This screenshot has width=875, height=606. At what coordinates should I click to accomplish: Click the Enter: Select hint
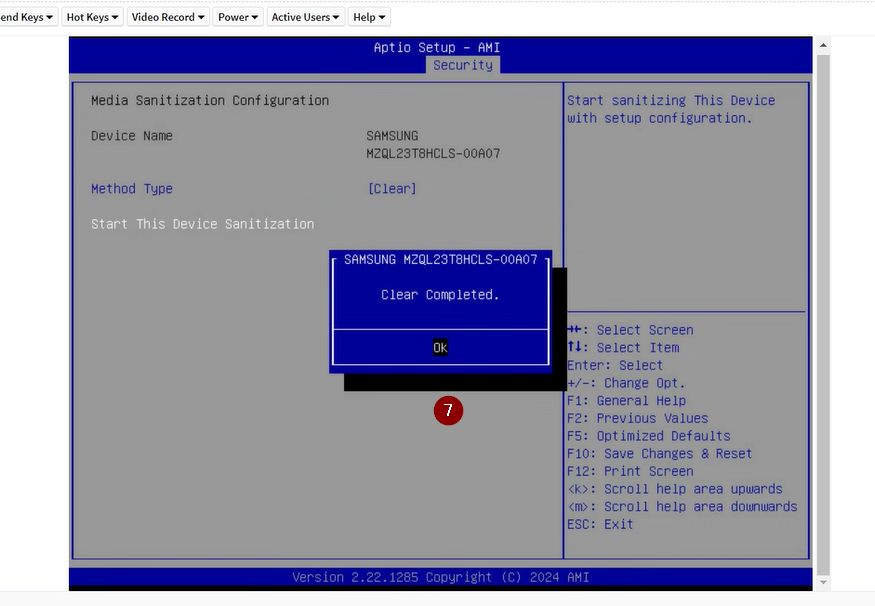click(615, 365)
